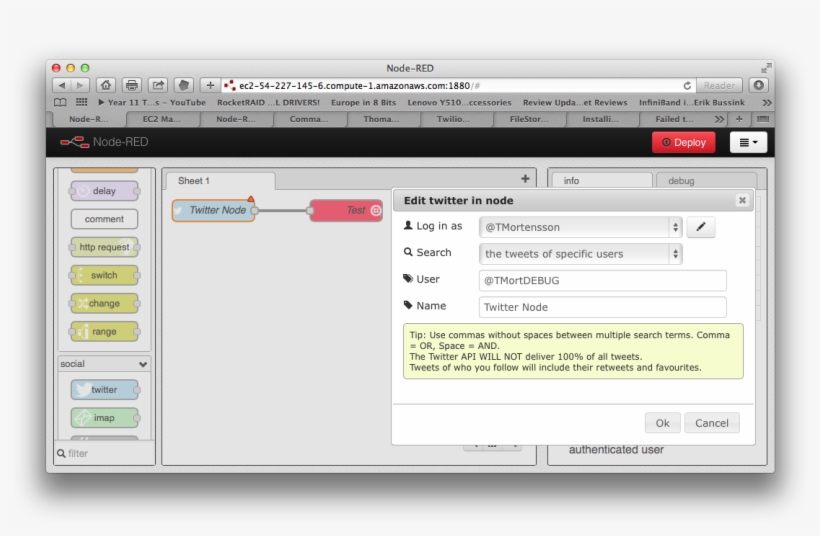Switch to the Comma... browser tab
This screenshot has height=536, width=820.
(309, 119)
